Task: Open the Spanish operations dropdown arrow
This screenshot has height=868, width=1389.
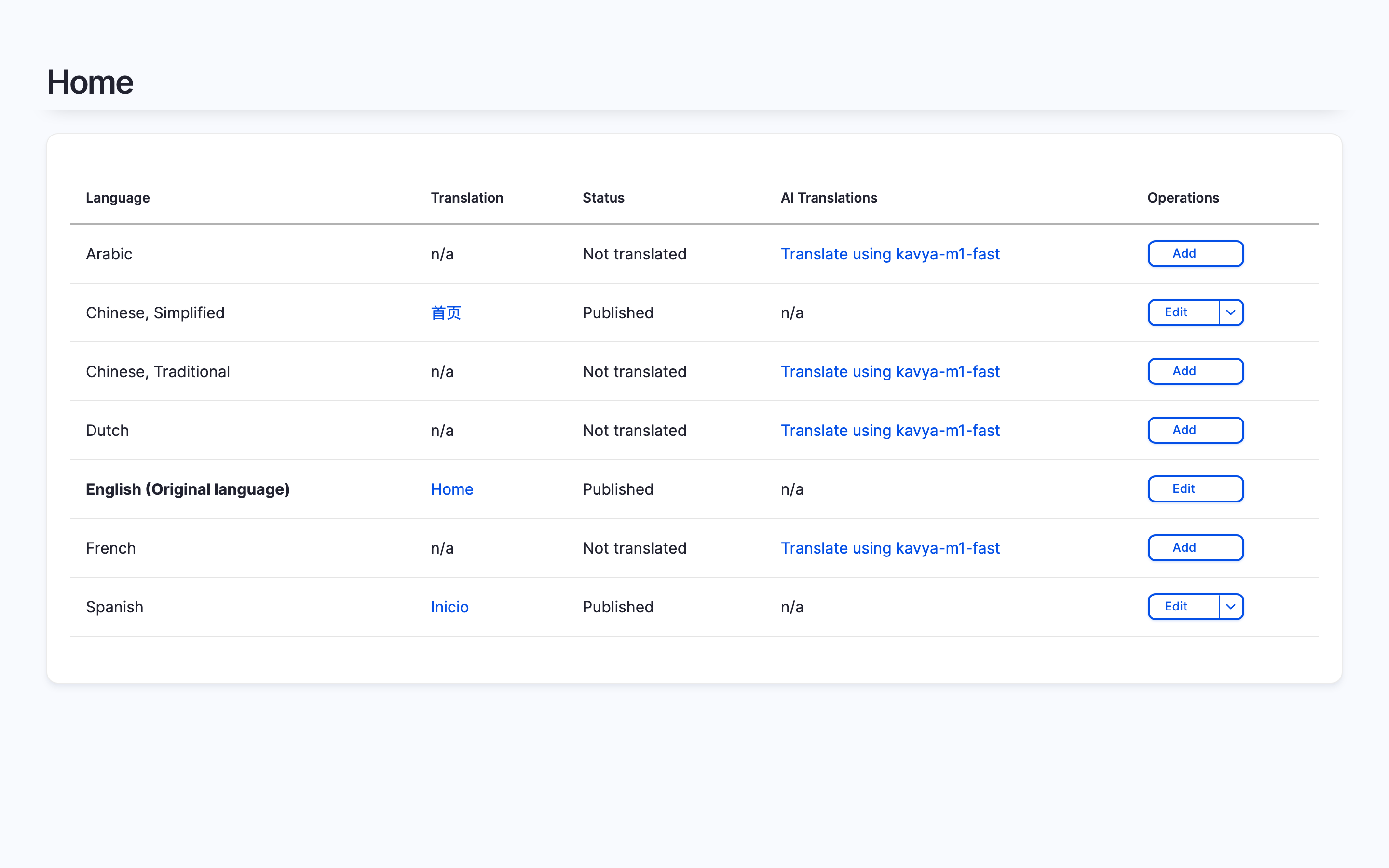Action: point(1231,607)
